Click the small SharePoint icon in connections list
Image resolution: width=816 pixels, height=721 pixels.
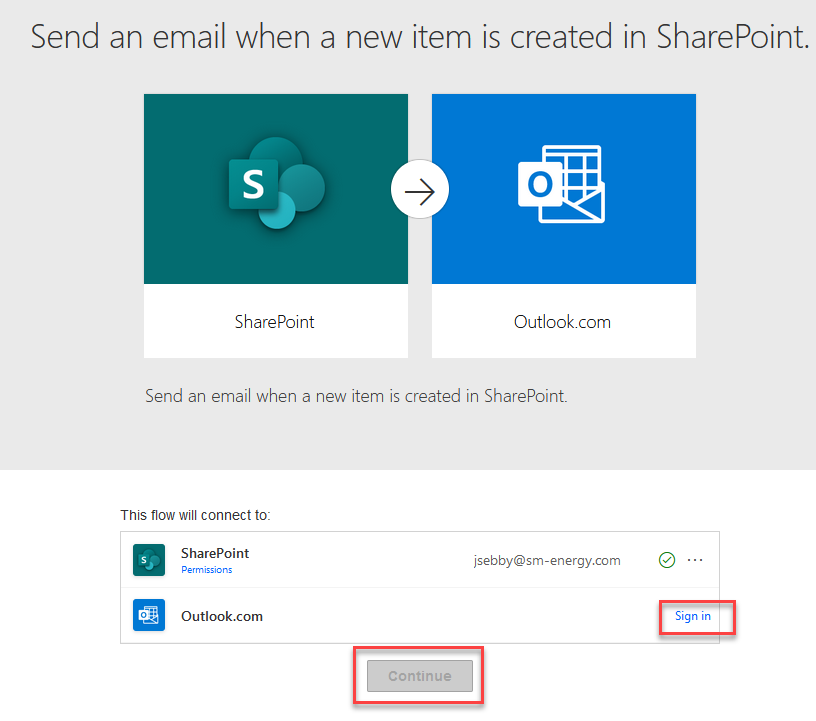[x=149, y=560]
